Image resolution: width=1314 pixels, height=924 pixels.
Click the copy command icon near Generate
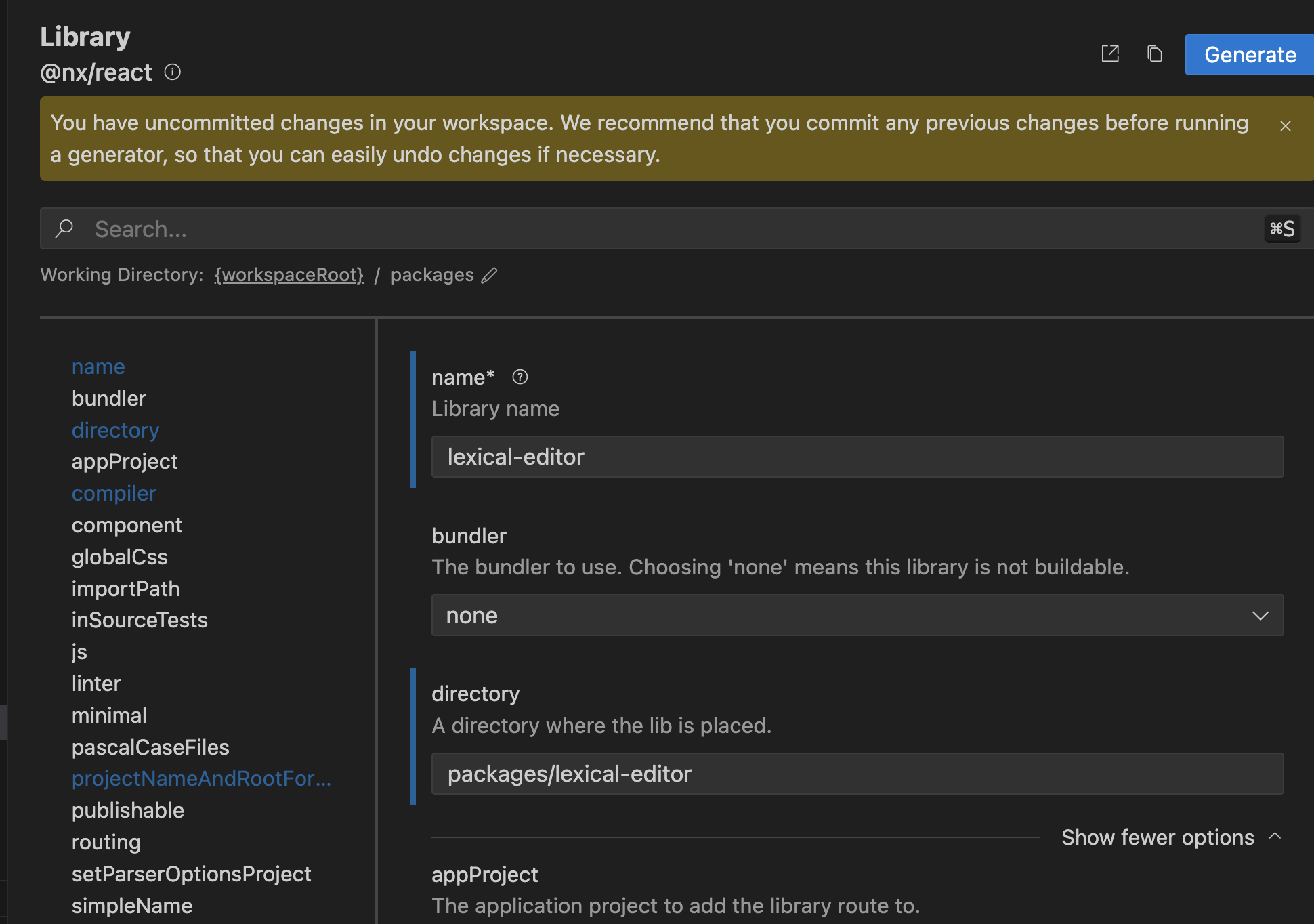coord(1155,54)
